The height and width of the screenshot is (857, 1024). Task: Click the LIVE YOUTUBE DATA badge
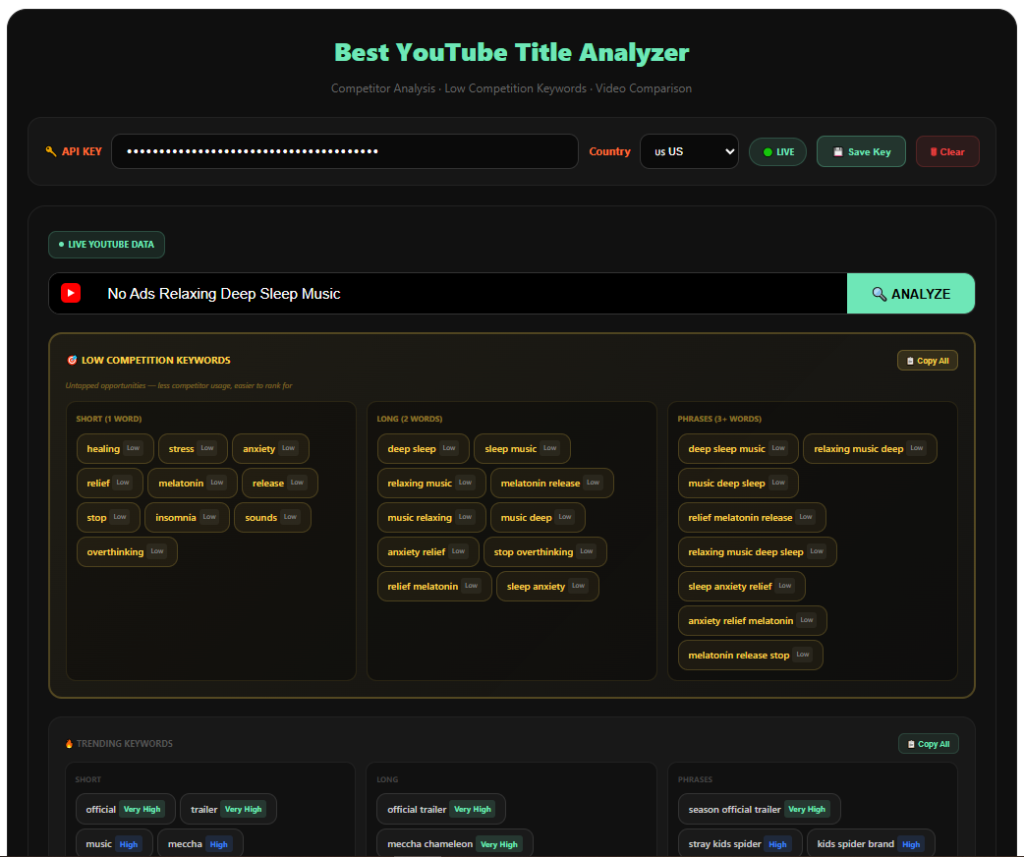[x=106, y=244]
